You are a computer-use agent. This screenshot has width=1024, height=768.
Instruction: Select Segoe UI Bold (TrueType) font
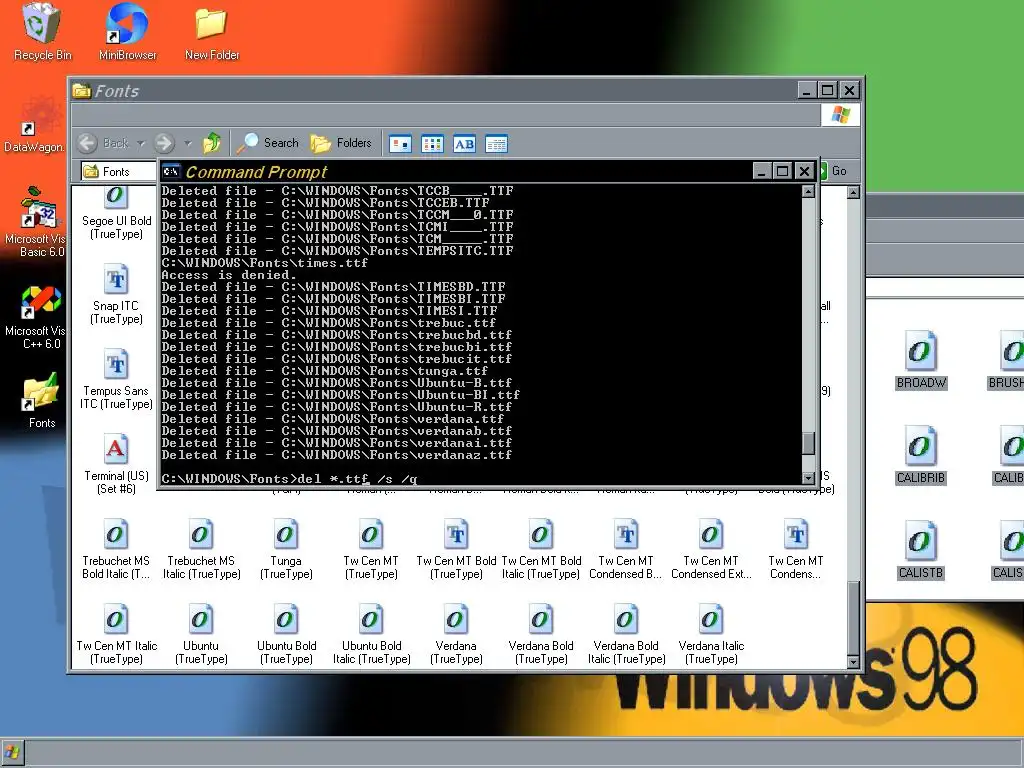(x=116, y=214)
